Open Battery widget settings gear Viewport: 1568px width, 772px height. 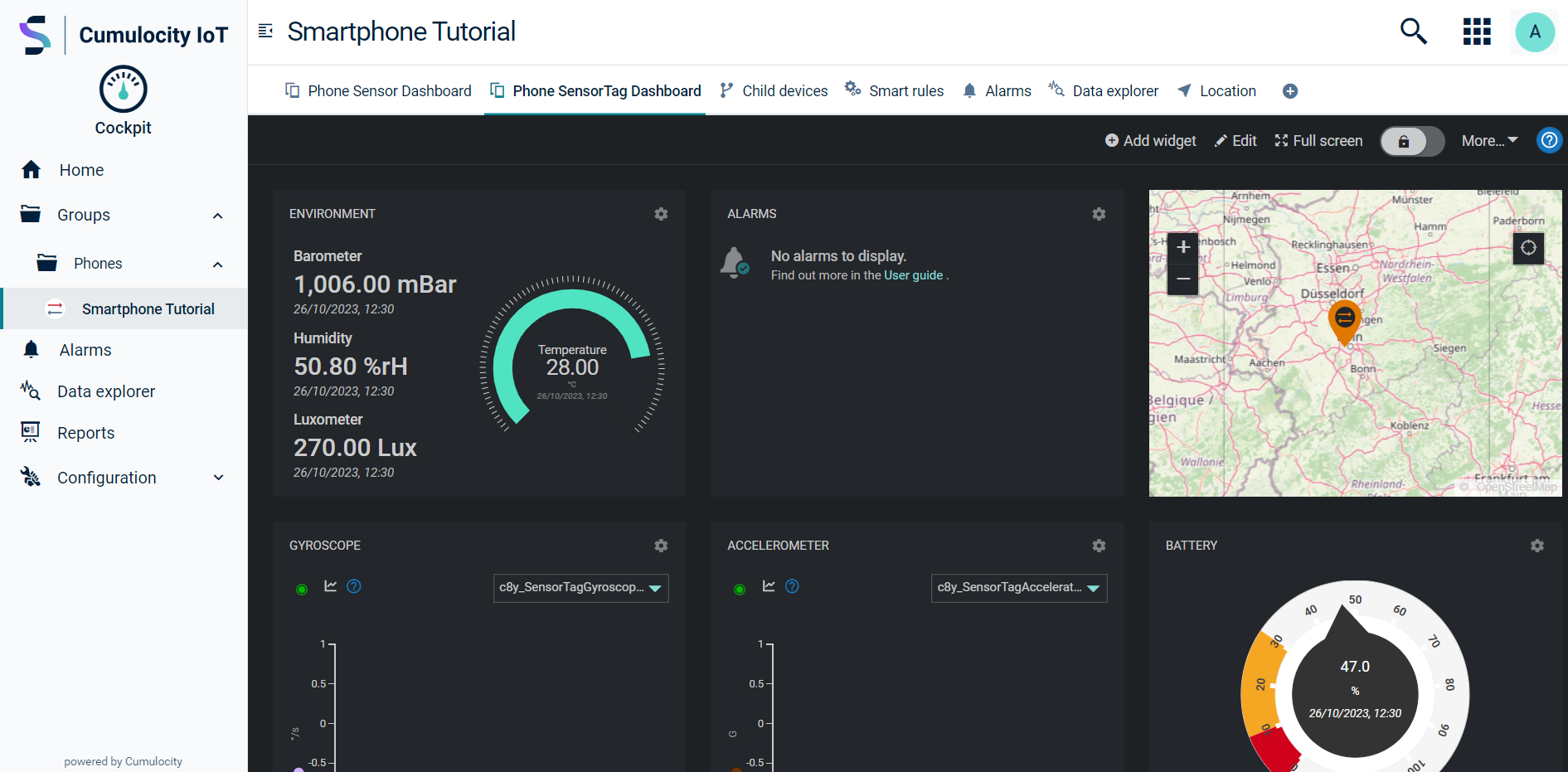(x=1537, y=546)
